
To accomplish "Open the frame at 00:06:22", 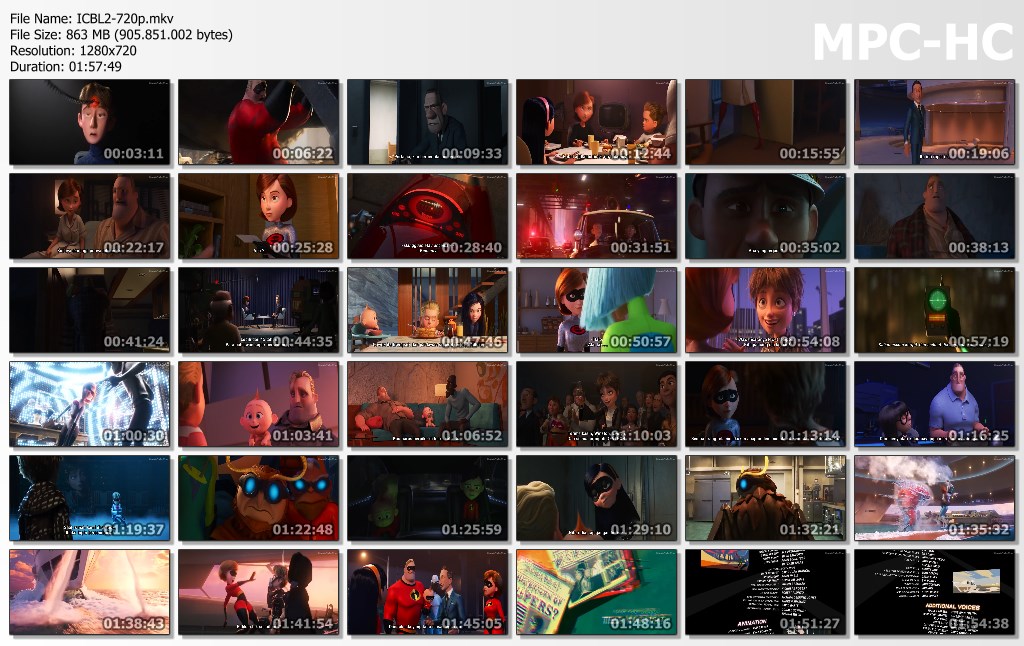I will 259,122.
